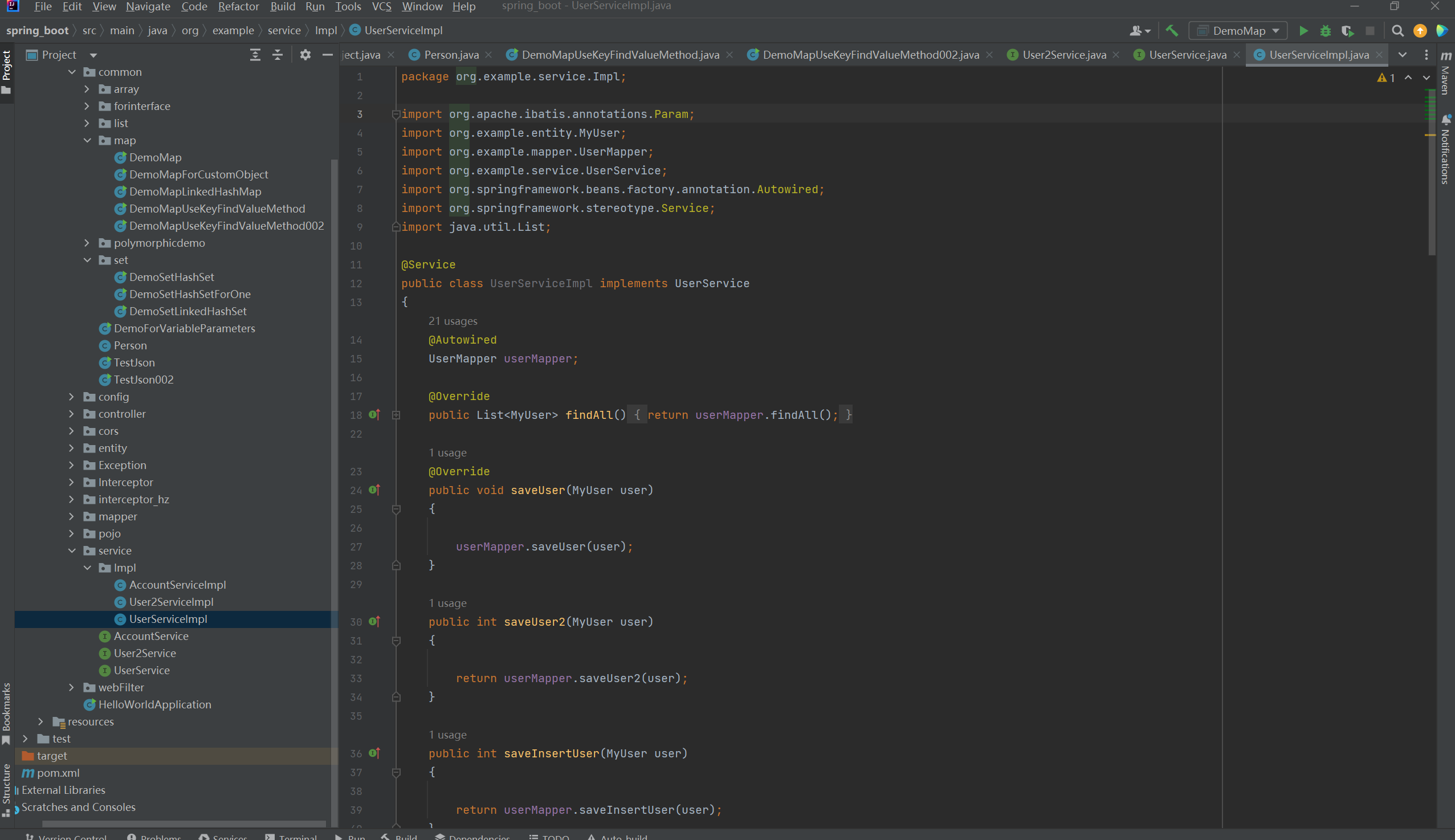Click the 21 usages hint link
The width and height of the screenshot is (1455, 840).
pos(453,321)
